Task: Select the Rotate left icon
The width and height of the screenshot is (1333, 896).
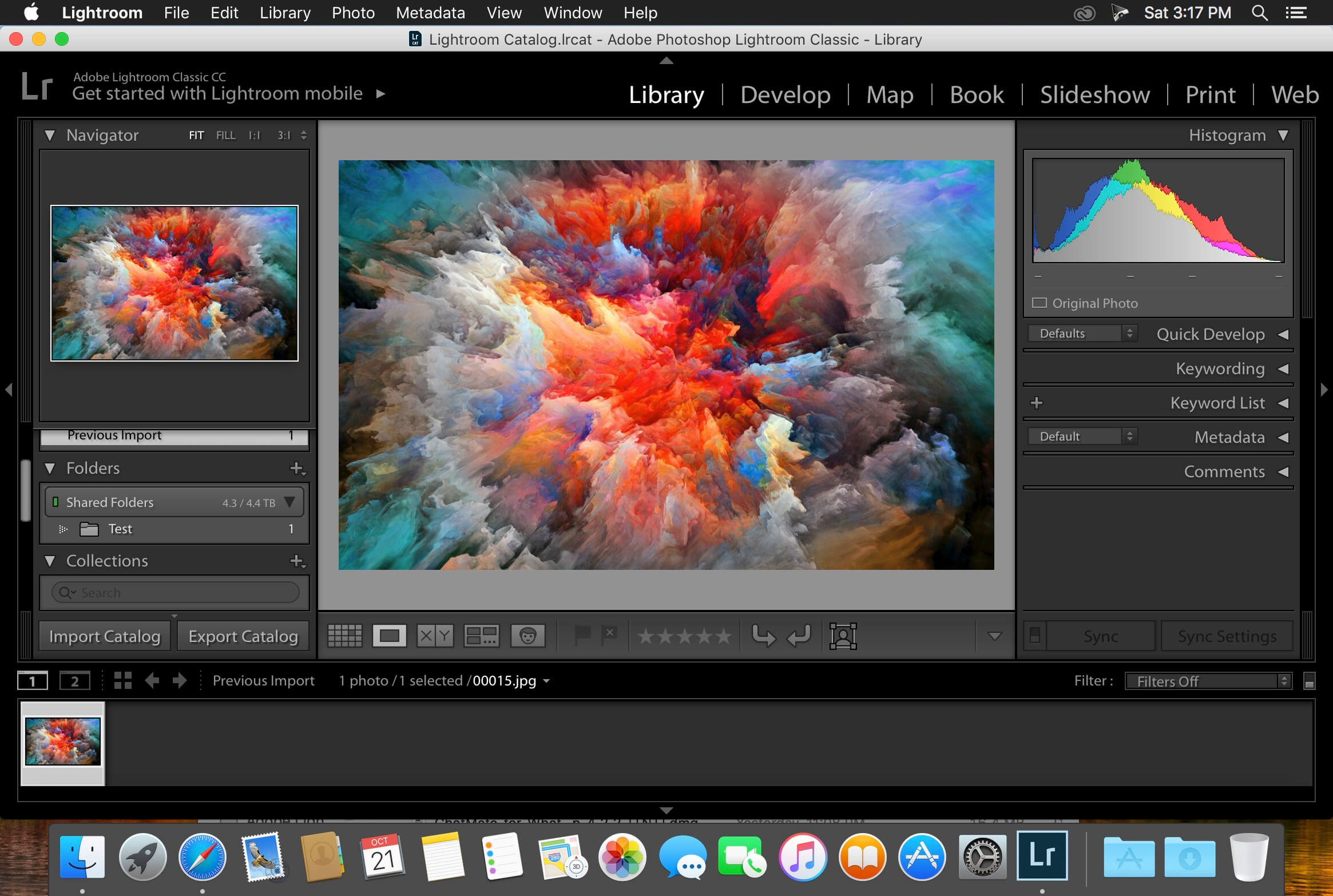Action: pyautogui.click(x=801, y=635)
